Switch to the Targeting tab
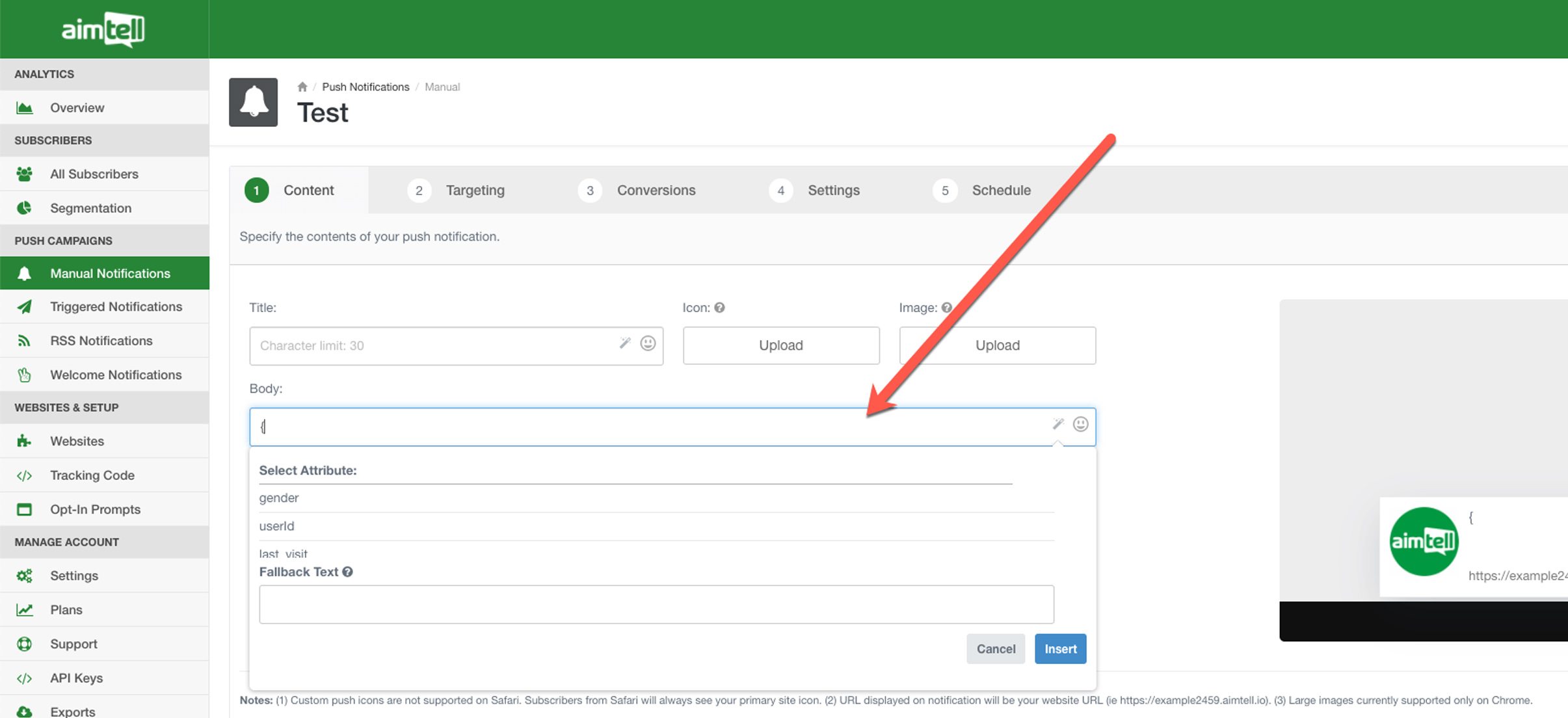This screenshot has width=1568, height=718. pos(475,190)
